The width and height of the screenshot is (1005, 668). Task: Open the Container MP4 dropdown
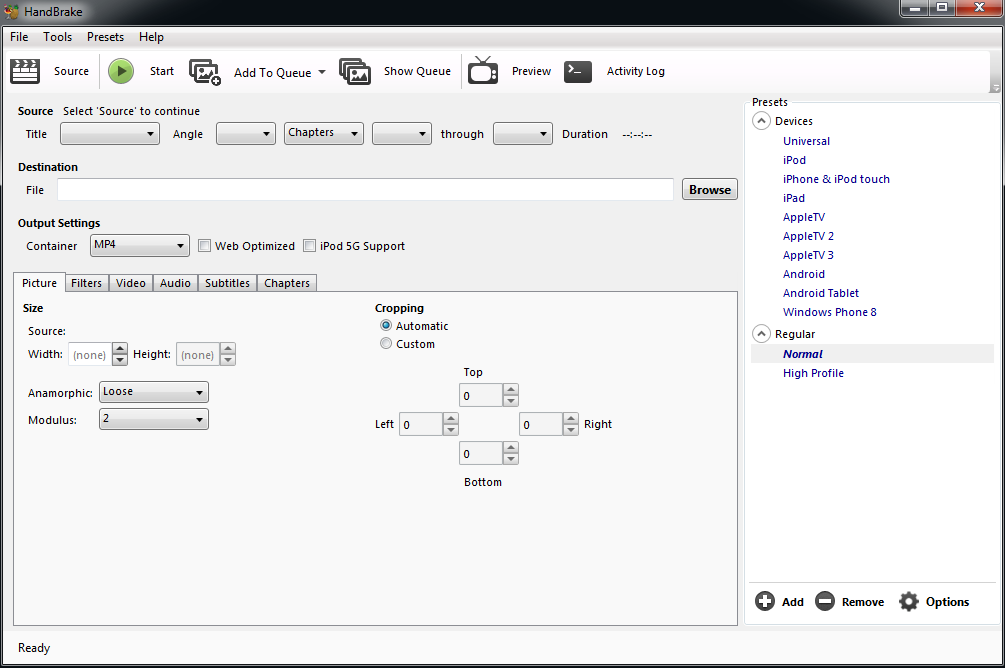140,246
